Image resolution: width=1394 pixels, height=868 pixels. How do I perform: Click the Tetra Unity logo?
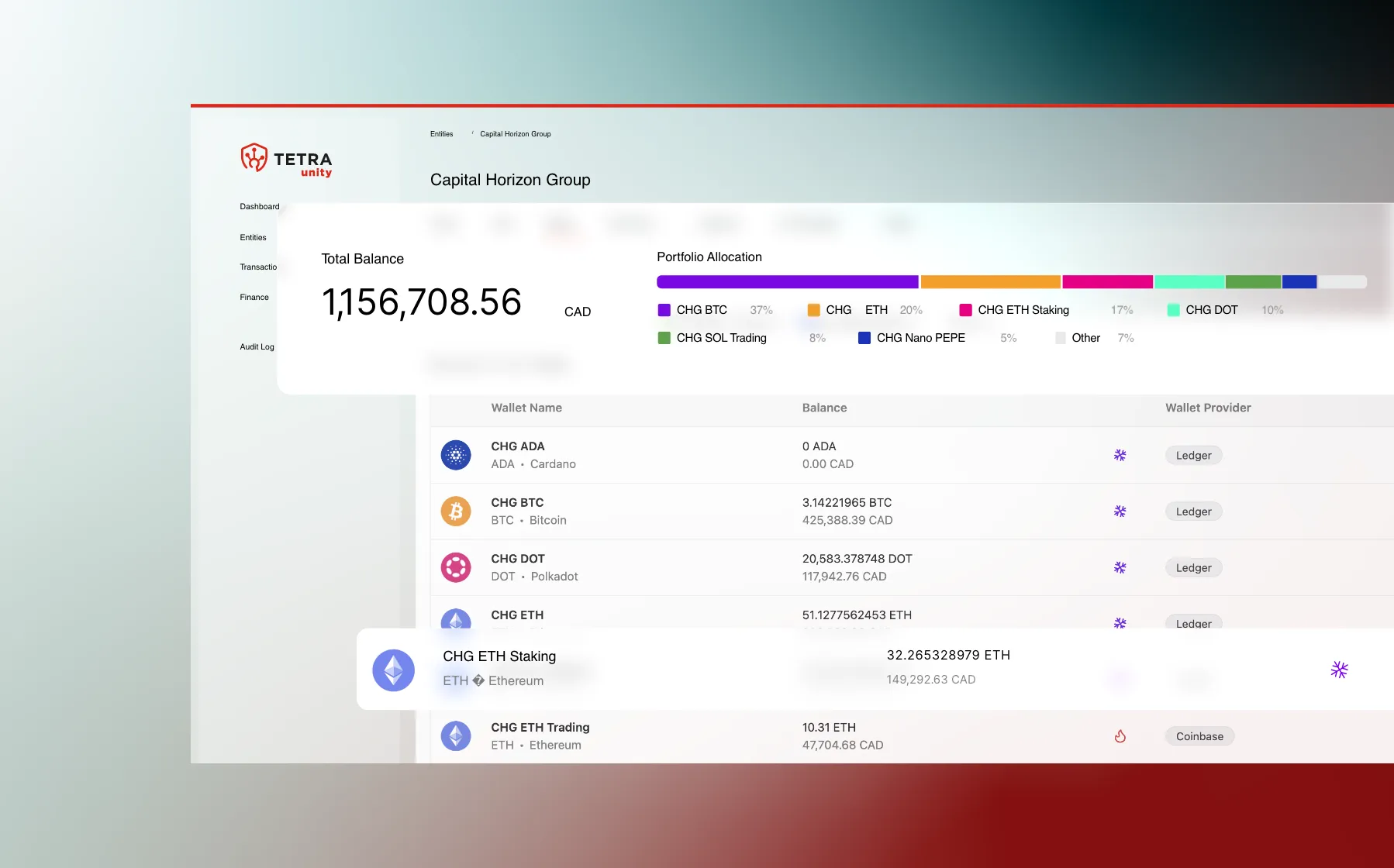pyautogui.click(x=286, y=160)
